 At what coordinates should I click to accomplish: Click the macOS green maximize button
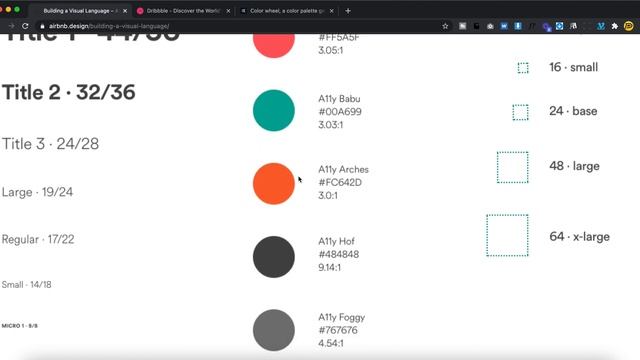pos(17,9)
